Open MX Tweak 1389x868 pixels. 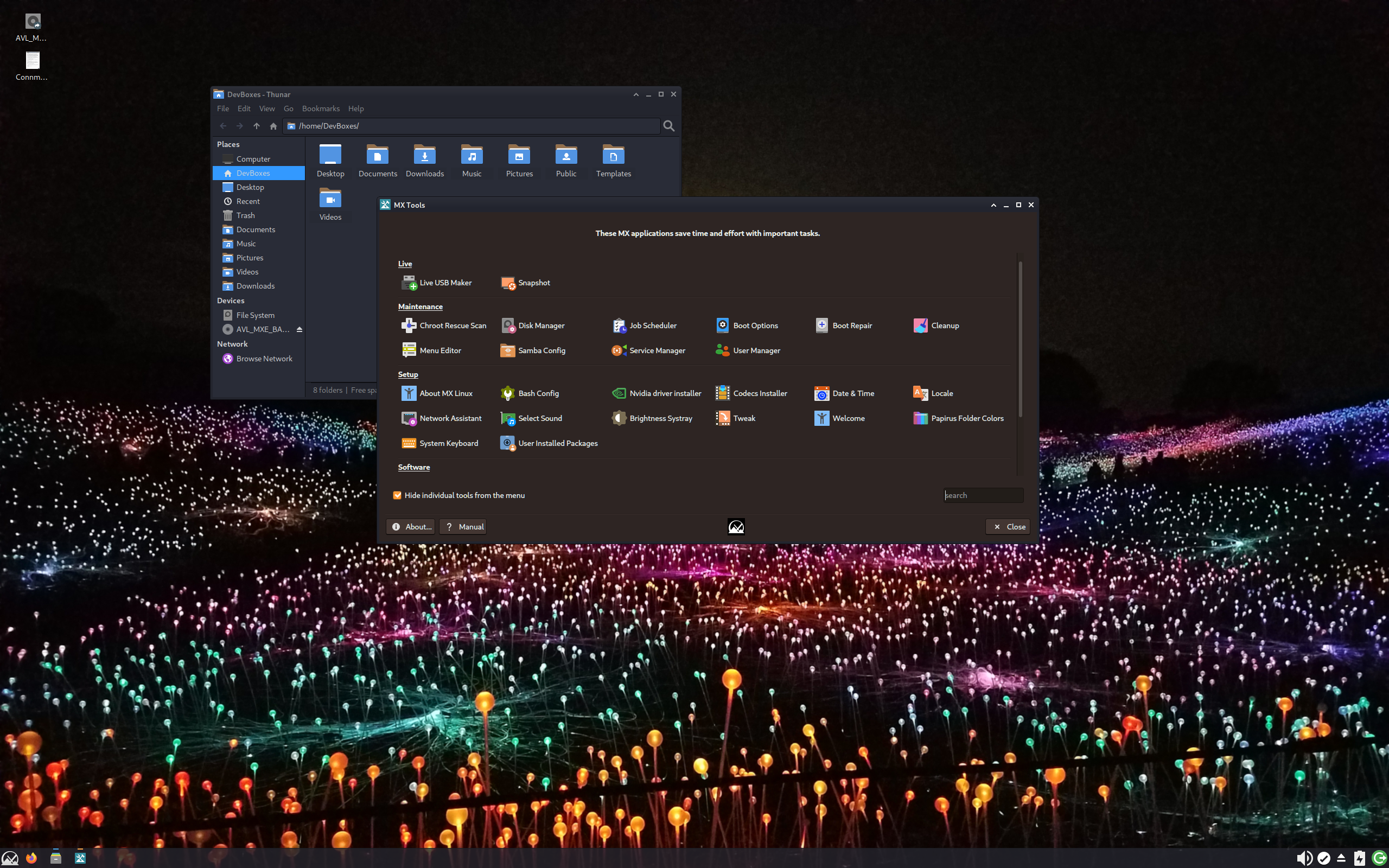point(735,418)
